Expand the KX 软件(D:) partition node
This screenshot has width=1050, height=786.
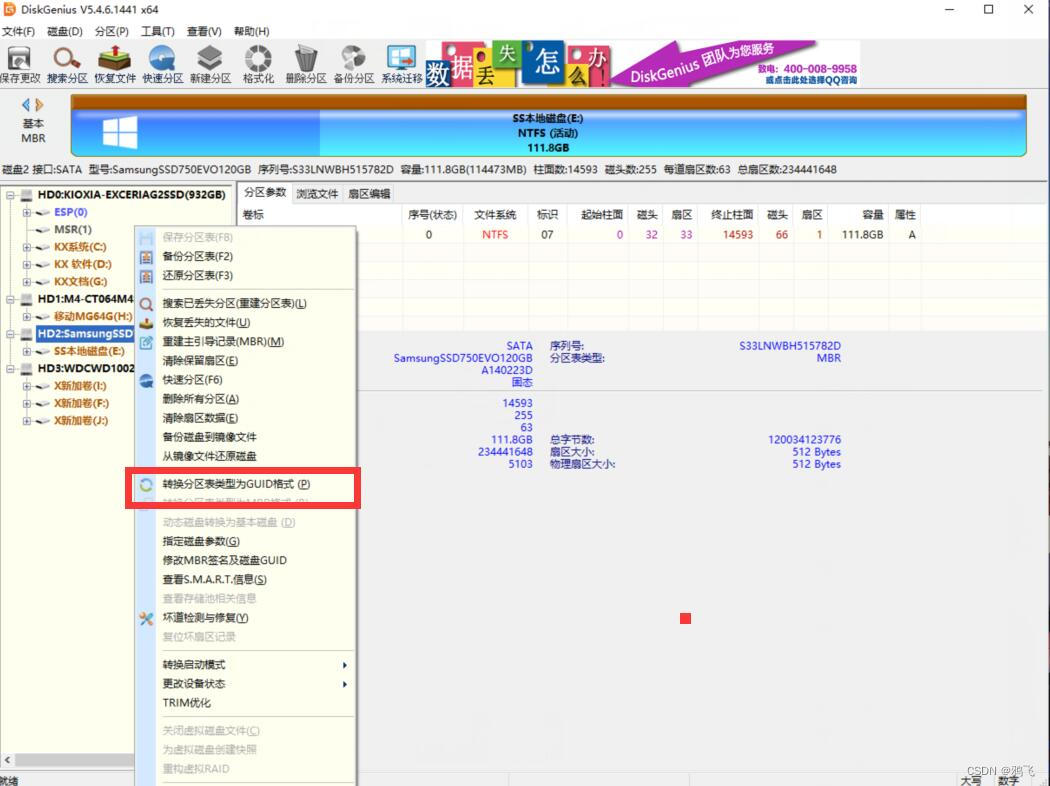pos(27,264)
